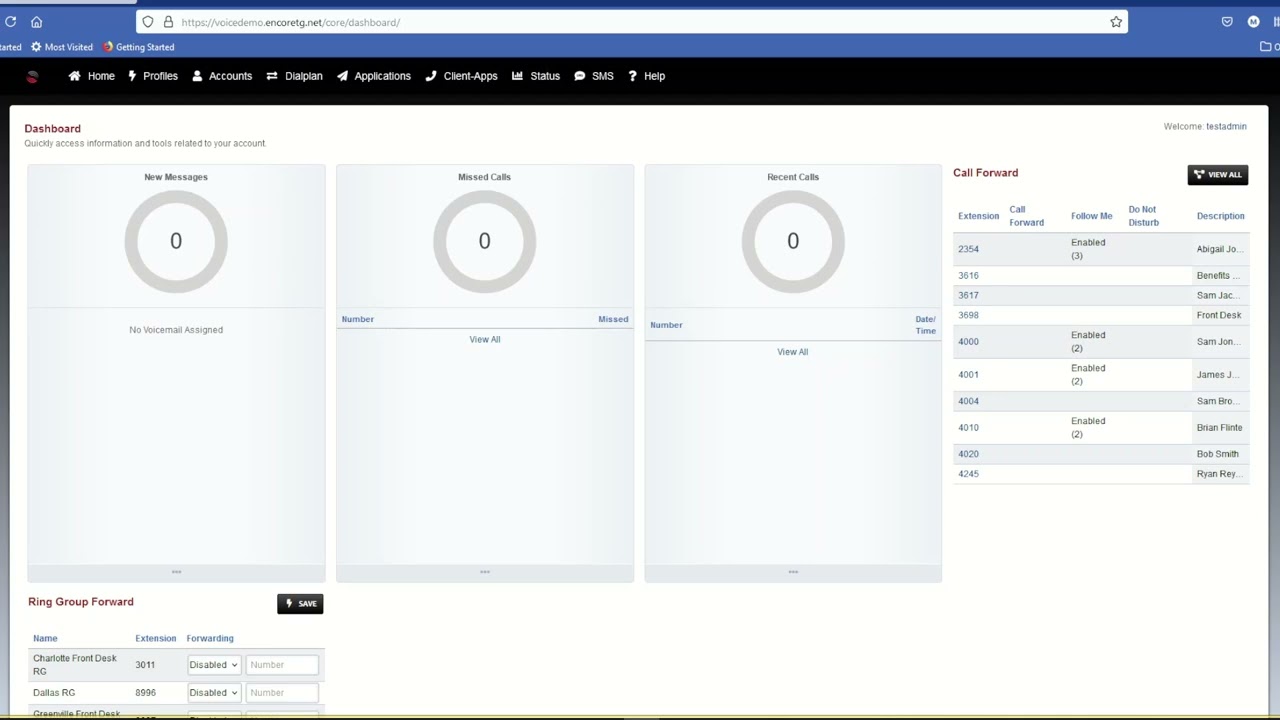Viewport: 1280px width, 720px height.
Task: Click Front Desk description cell
Action: pyautogui.click(x=1219, y=316)
